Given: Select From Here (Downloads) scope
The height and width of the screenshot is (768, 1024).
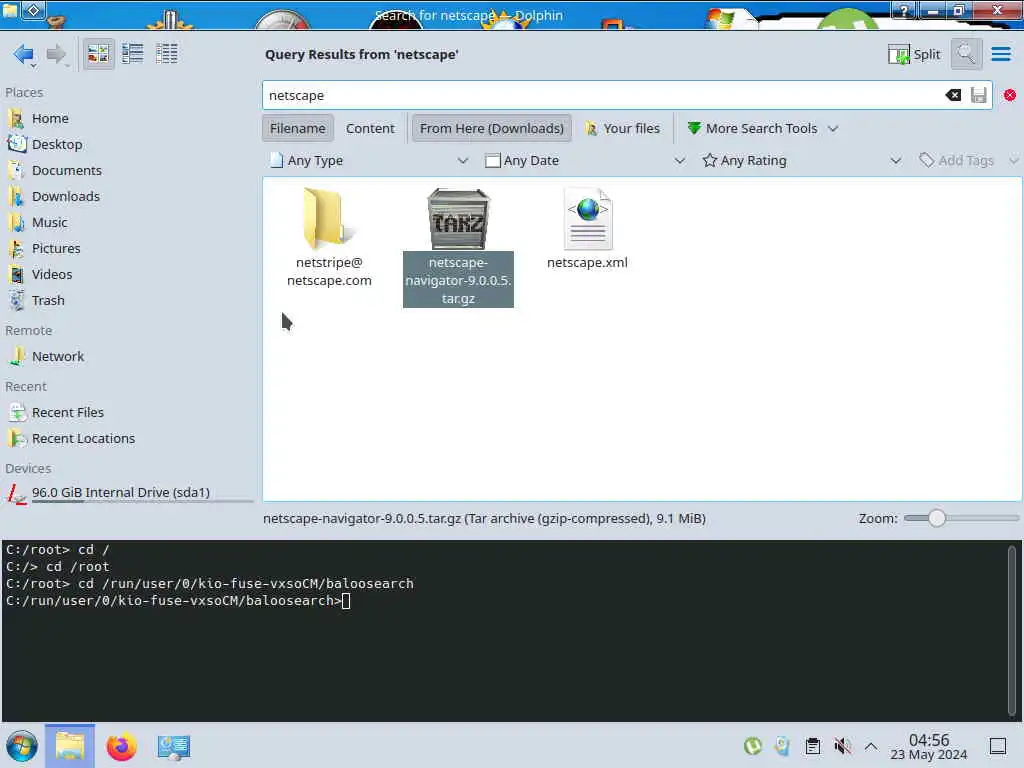Looking at the screenshot, I should tap(492, 129).
